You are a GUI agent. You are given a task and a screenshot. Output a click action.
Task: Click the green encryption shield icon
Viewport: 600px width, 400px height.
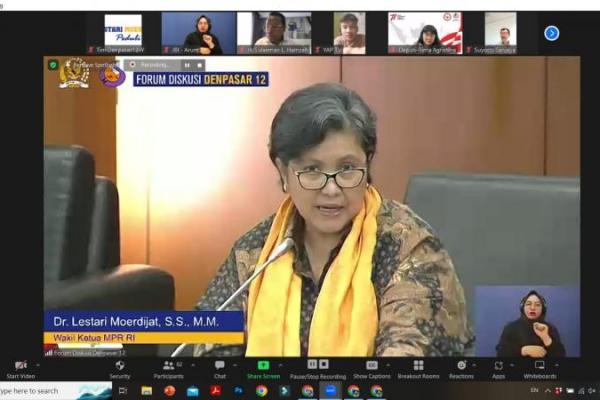click(x=53, y=65)
